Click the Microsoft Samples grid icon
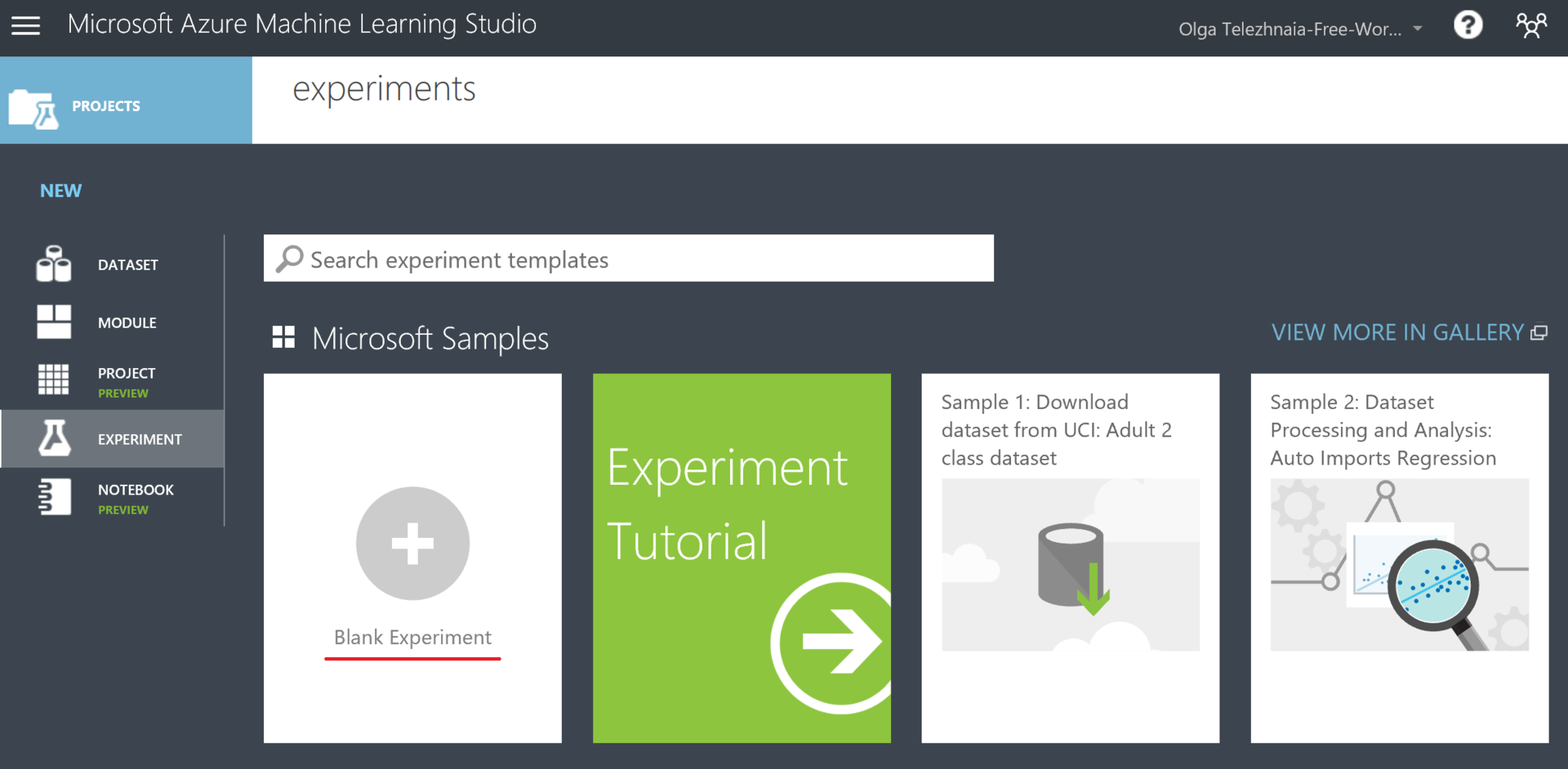 tap(283, 337)
